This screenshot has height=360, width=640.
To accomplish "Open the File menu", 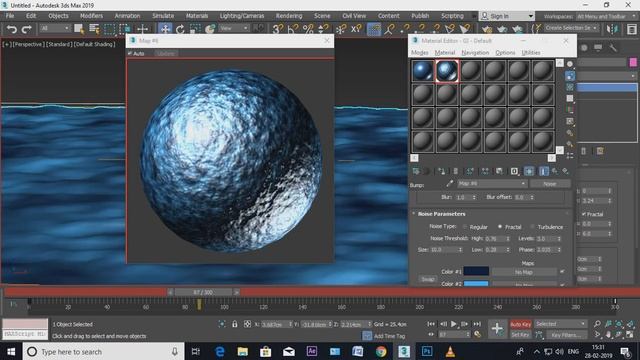I will [x=10, y=16].
